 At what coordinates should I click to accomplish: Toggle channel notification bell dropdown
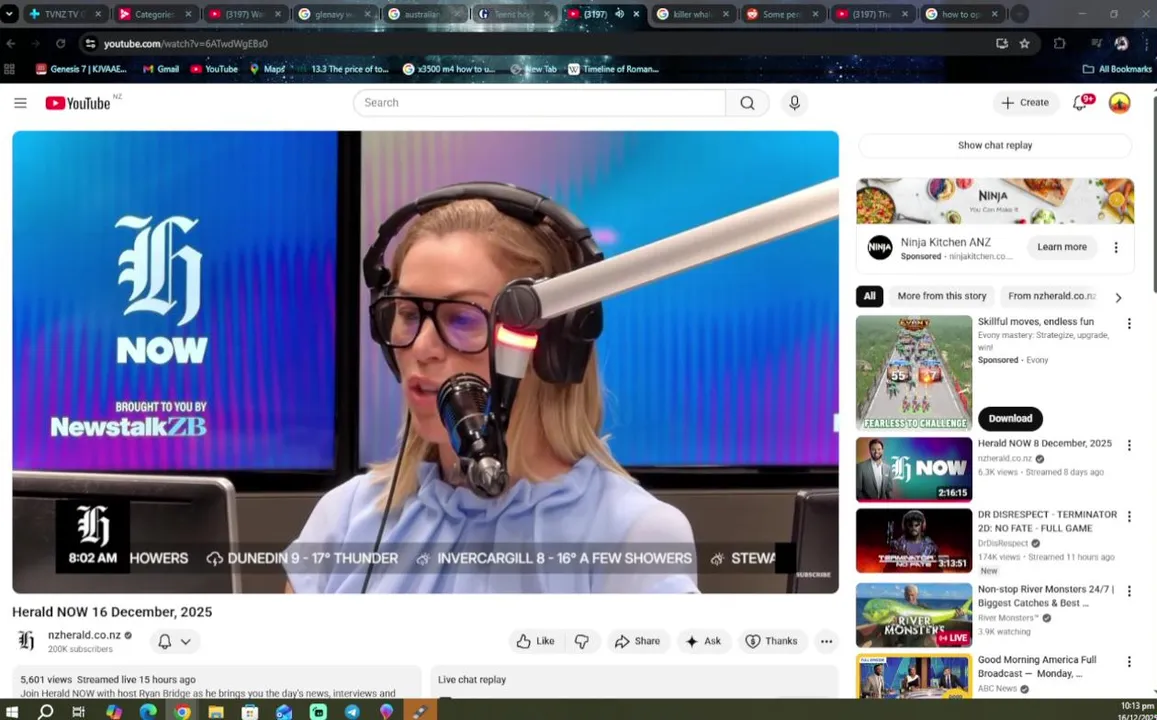click(175, 641)
